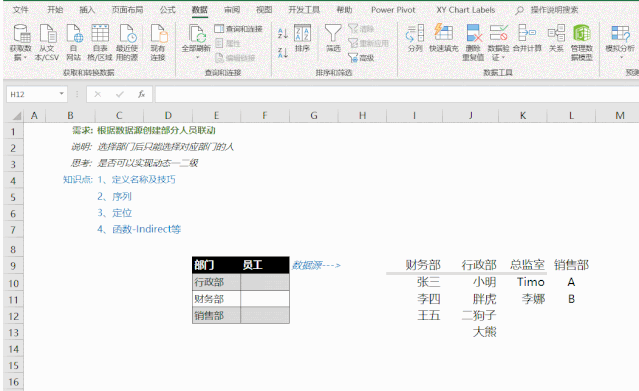Screen dimensions: 639x391
Task: Click the 自网站 (From Web) icon
Action: click(74, 33)
